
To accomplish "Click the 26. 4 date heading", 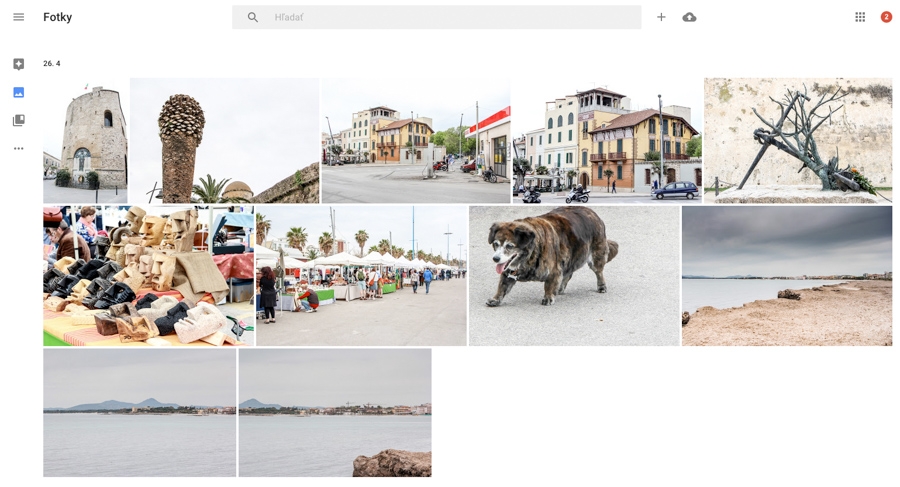I will 52,63.
